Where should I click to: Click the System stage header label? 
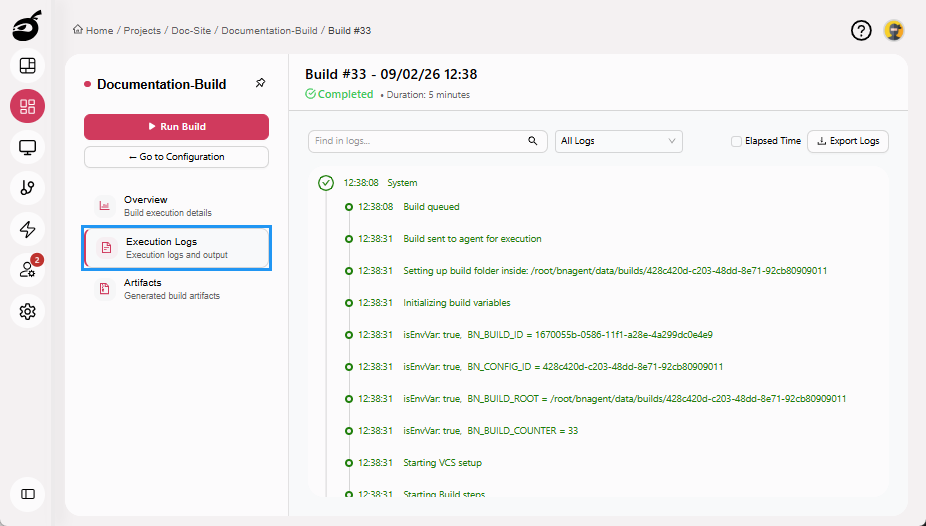[402, 183]
